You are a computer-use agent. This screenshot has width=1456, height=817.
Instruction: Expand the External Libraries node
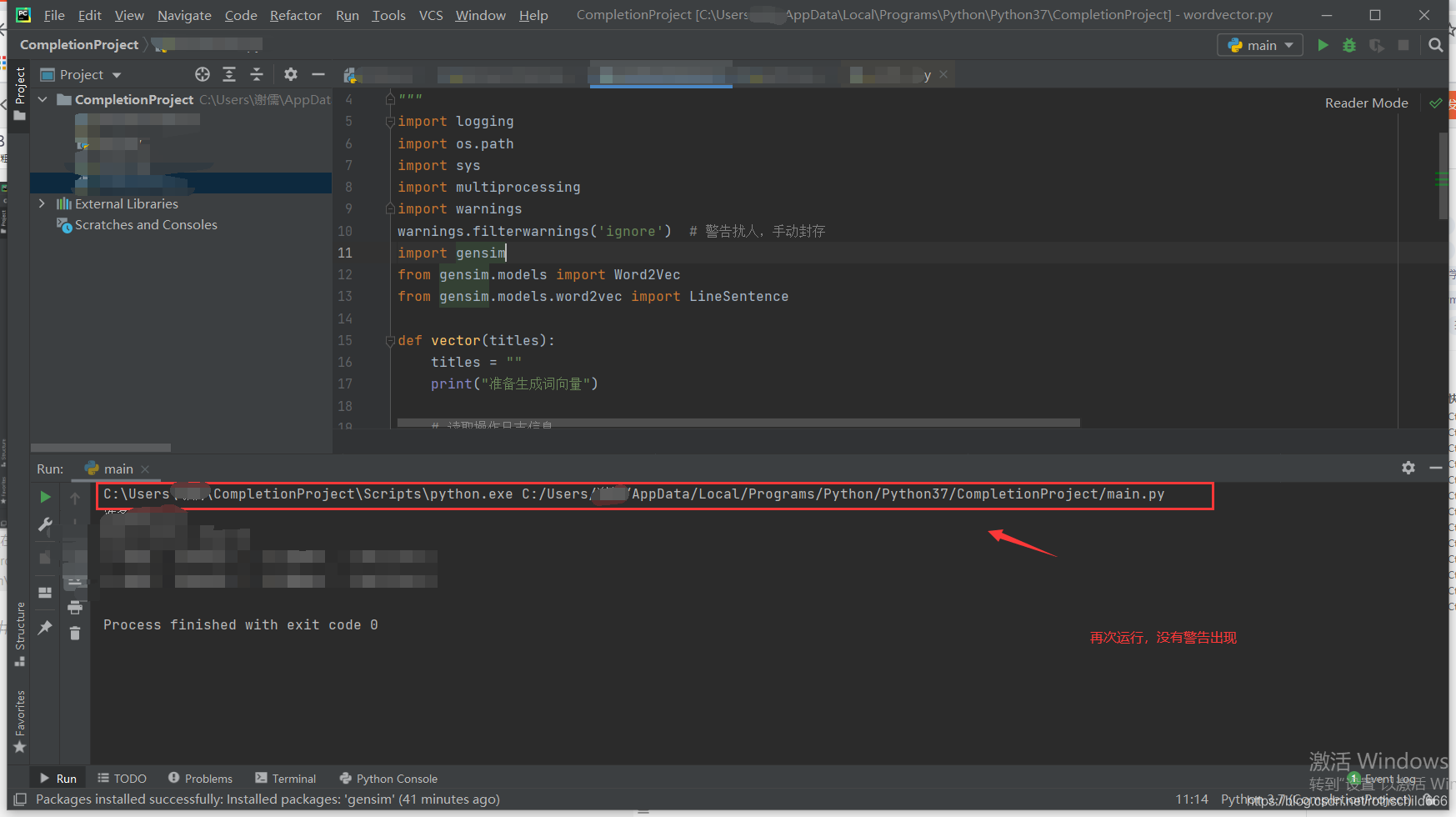(43, 203)
